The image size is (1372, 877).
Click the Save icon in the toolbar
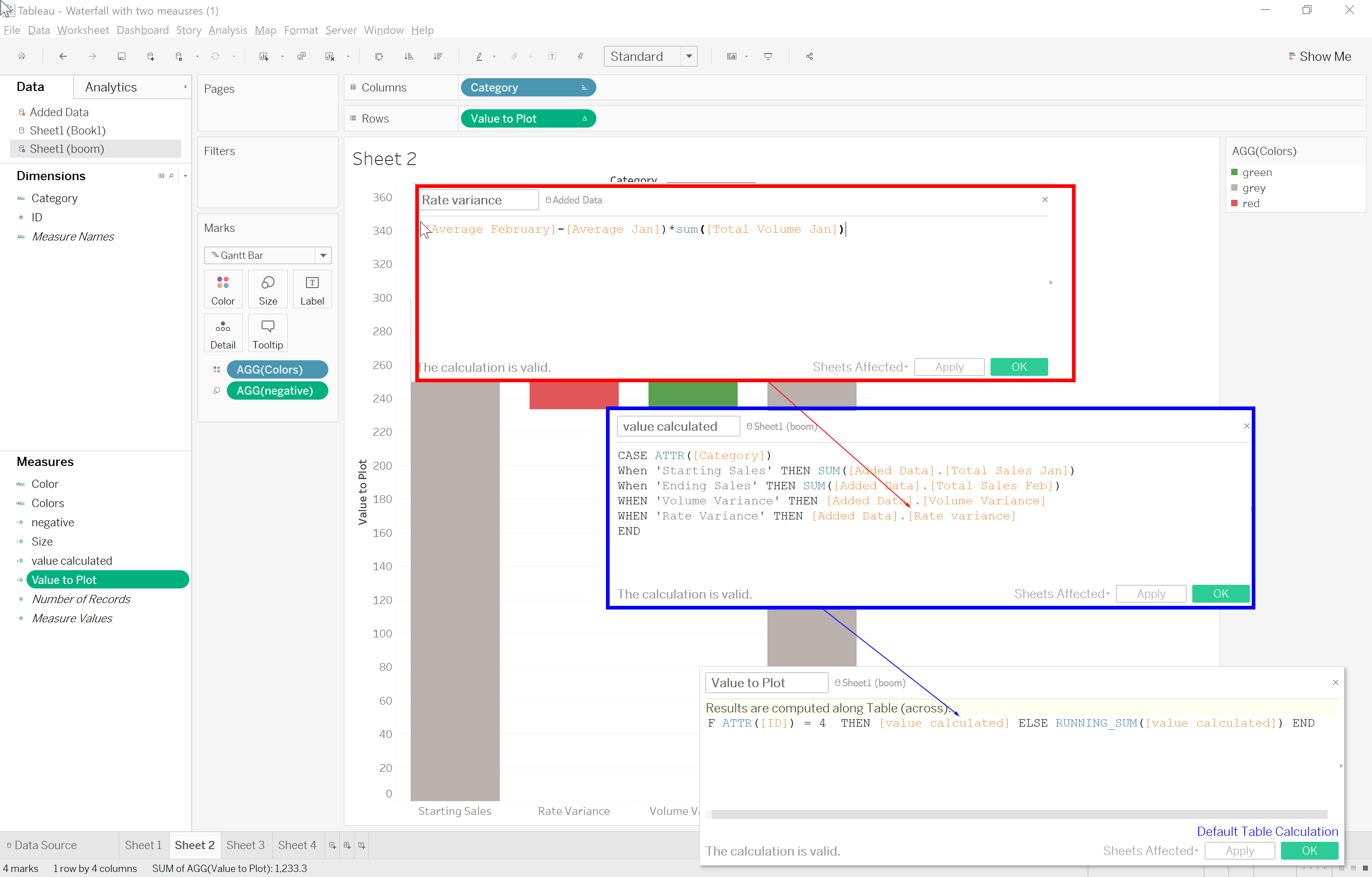[122, 56]
